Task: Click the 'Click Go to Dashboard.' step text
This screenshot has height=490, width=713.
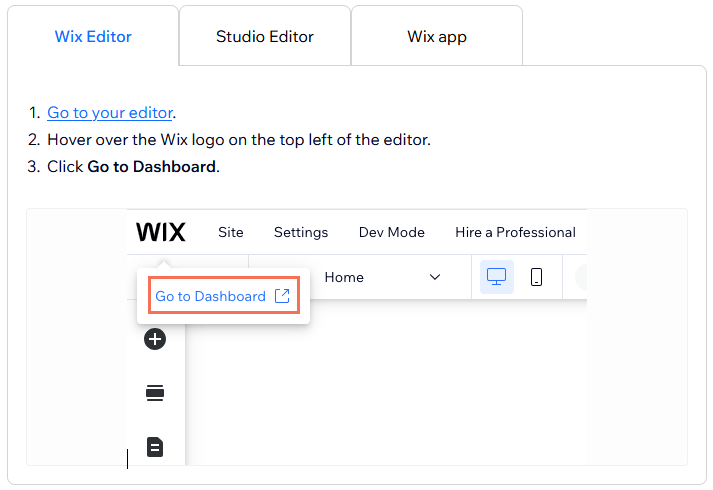Action: 133,167
